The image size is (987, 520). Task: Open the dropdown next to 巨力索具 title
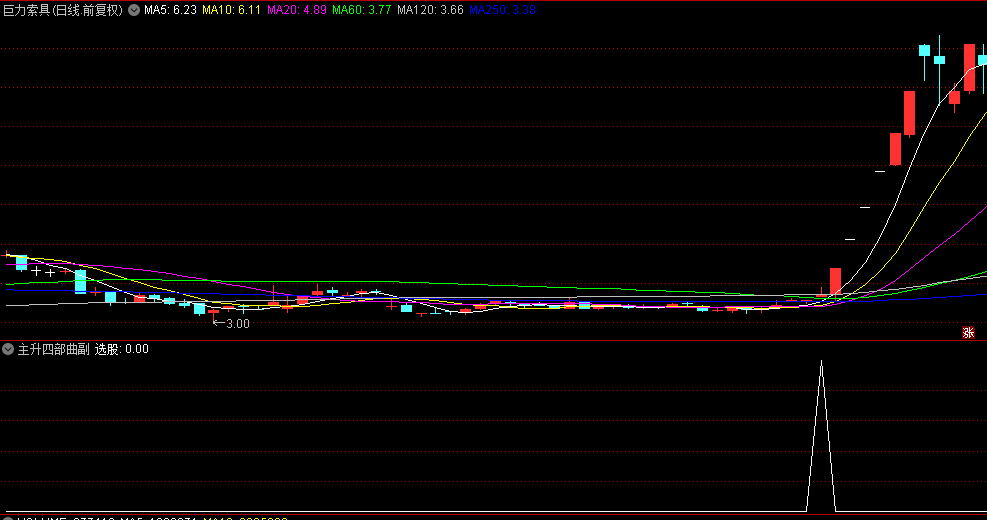134,10
